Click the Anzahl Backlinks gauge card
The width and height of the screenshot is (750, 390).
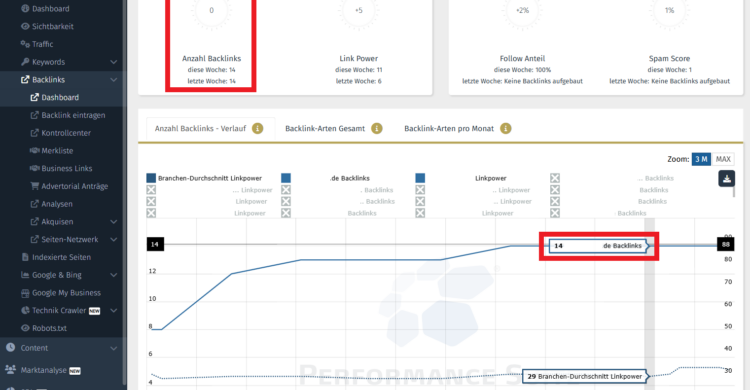[x=211, y=44]
